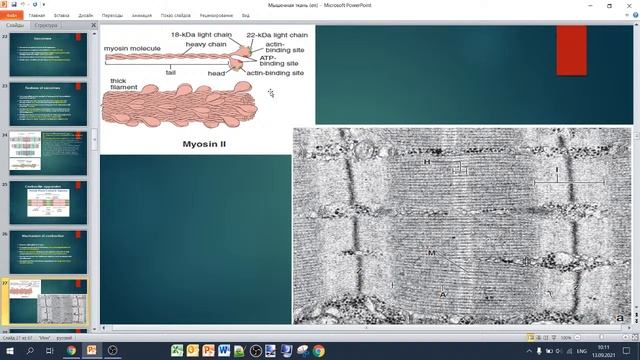Switch to the Вставка ribbon tab

pos(62,15)
